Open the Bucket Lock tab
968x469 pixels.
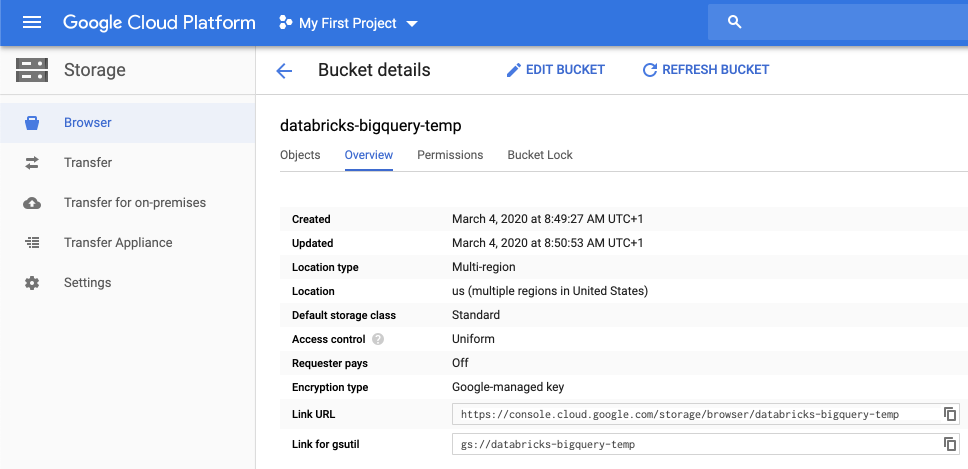(540, 155)
